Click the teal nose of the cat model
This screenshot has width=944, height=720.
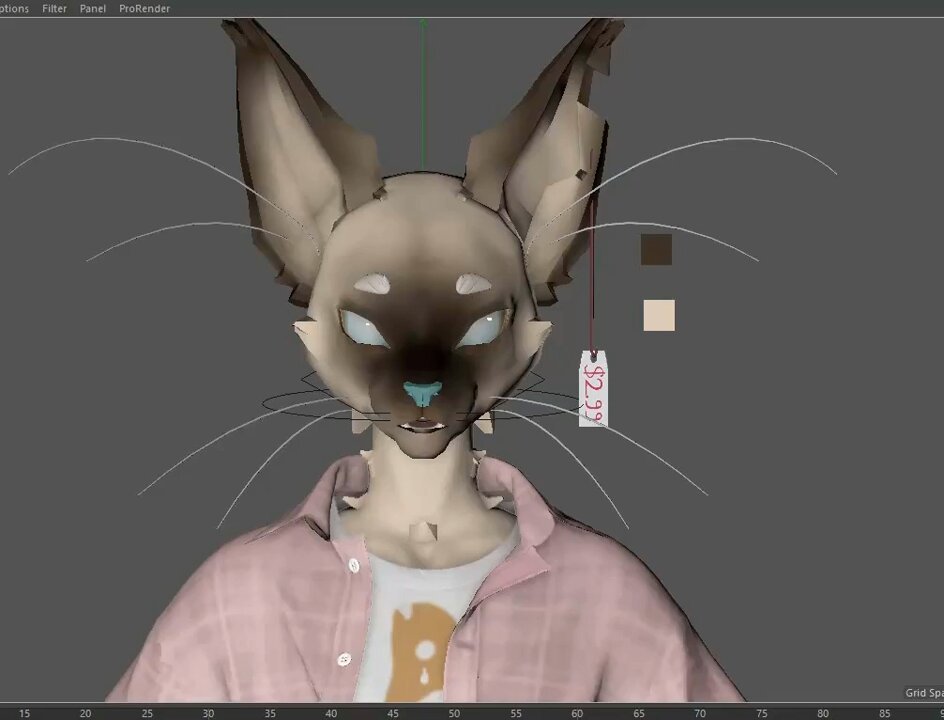[x=423, y=394]
